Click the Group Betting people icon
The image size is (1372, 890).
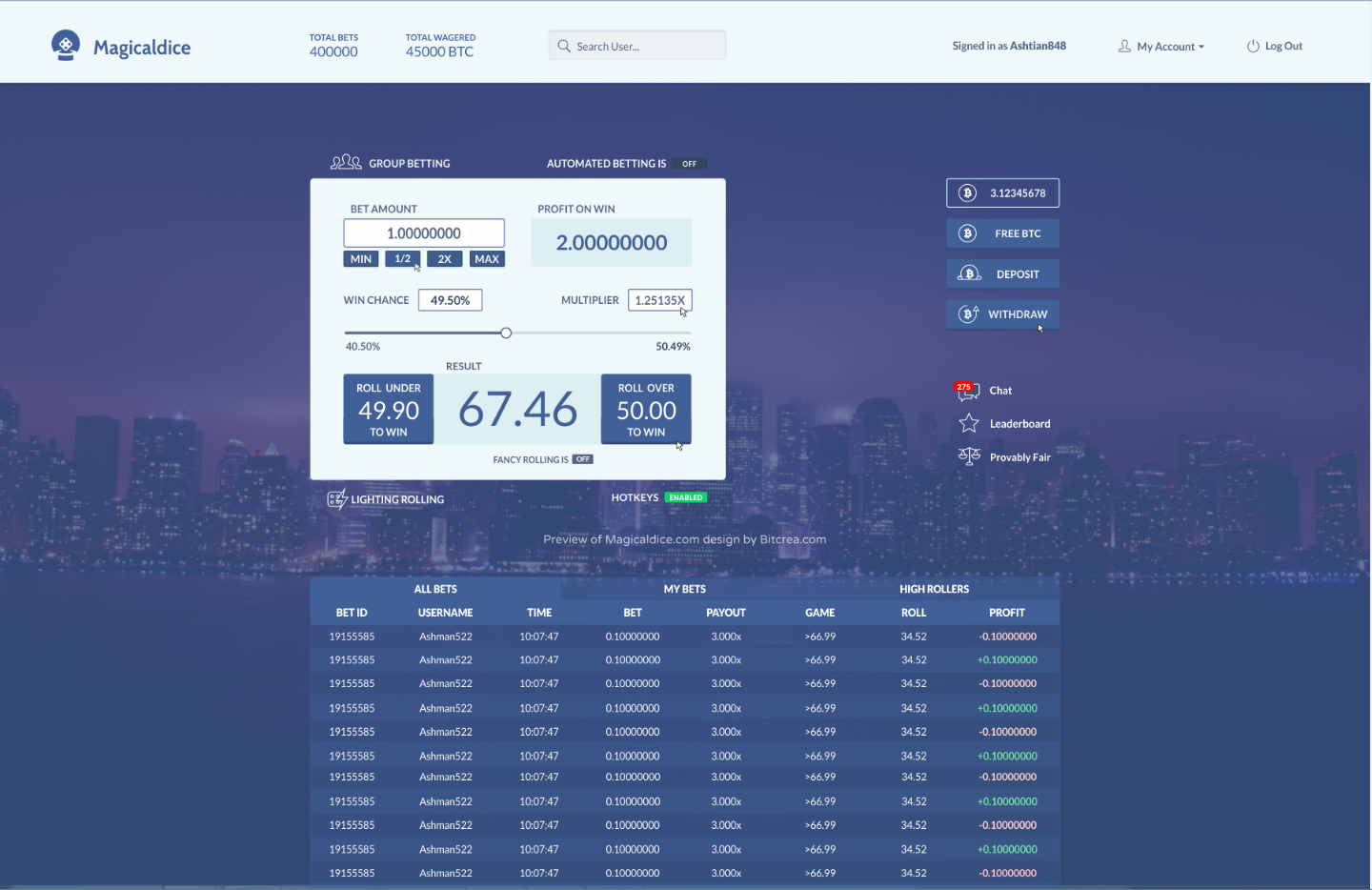point(346,163)
